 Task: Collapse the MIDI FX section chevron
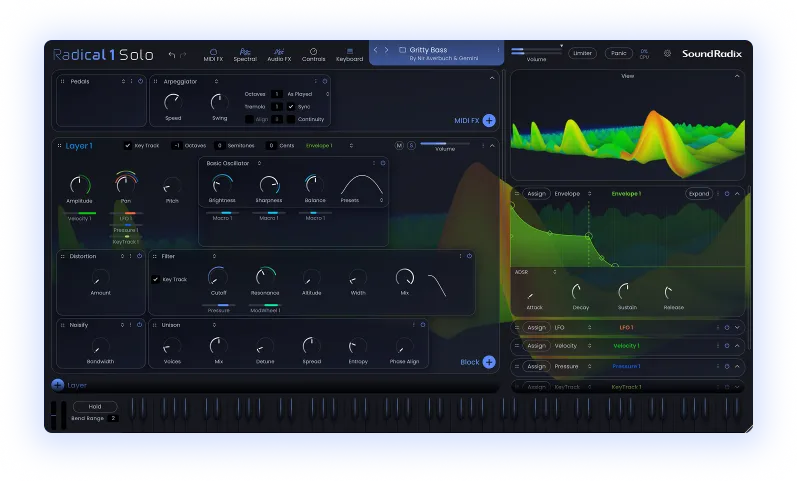click(x=492, y=78)
